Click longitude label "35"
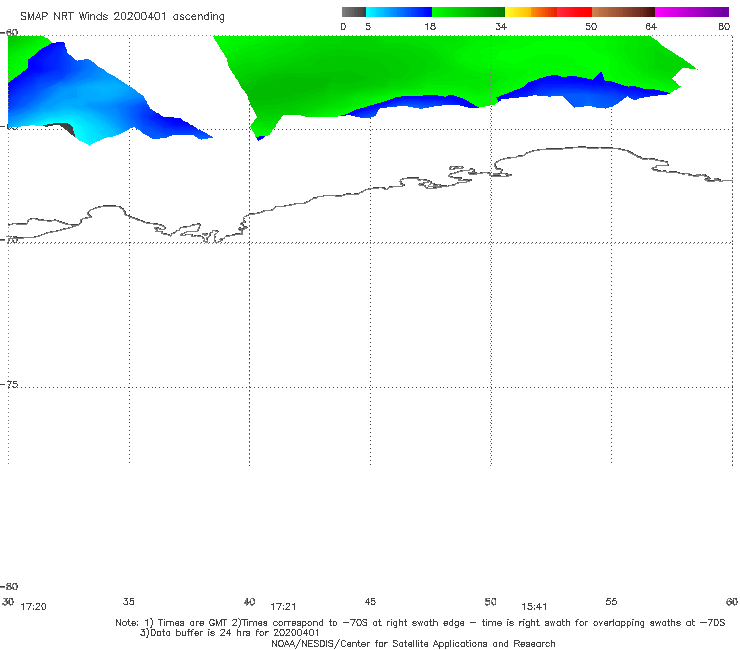The width and height of the screenshot is (740, 650). pos(128,601)
